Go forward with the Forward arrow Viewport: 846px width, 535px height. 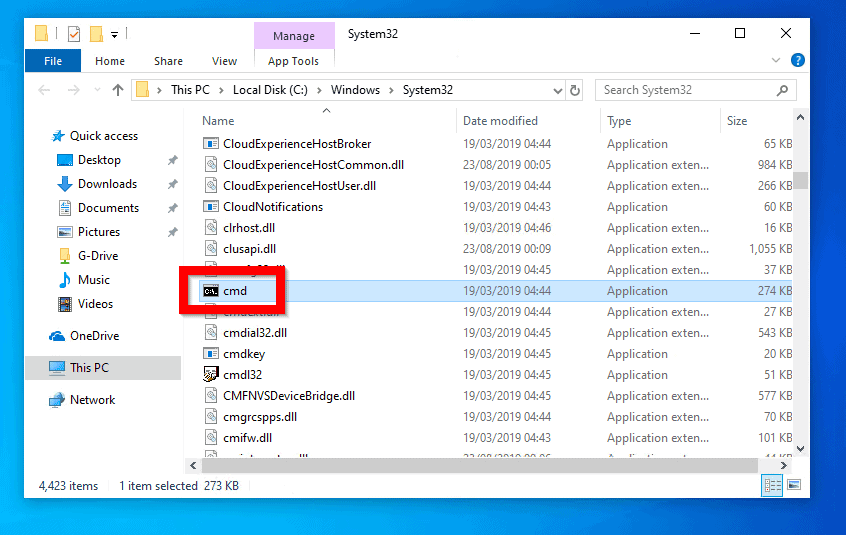73,90
